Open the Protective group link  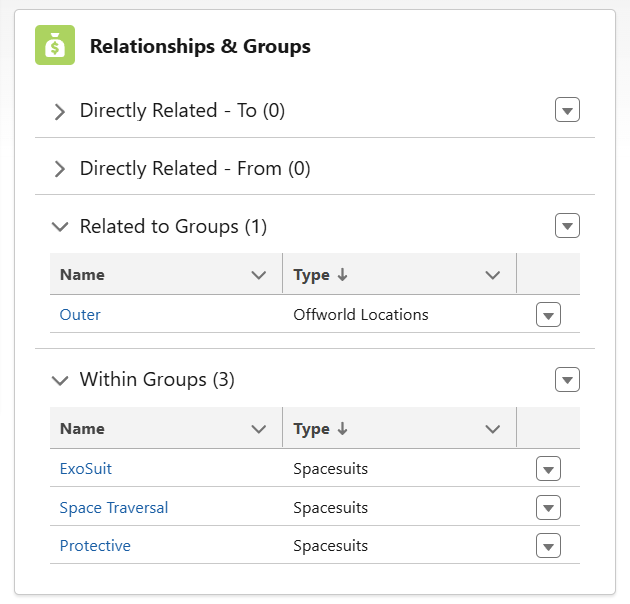(95, 546)
